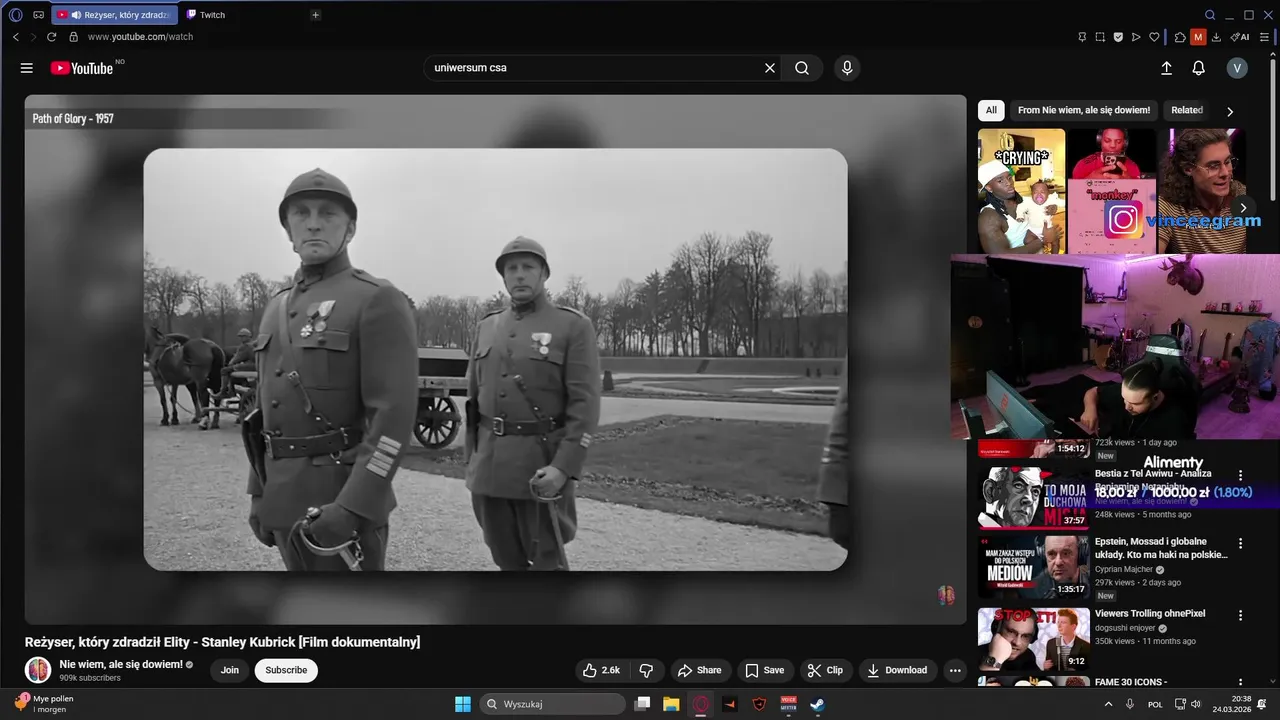Select the Related filter chip
The height and width of the screenshot is (720, 1280).
pos(1187,110)
